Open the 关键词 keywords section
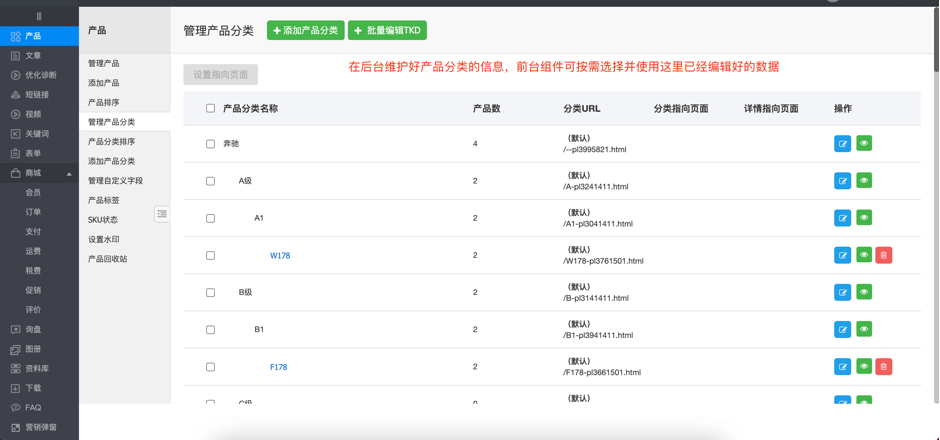940x440 pixels. click(39, 134)
